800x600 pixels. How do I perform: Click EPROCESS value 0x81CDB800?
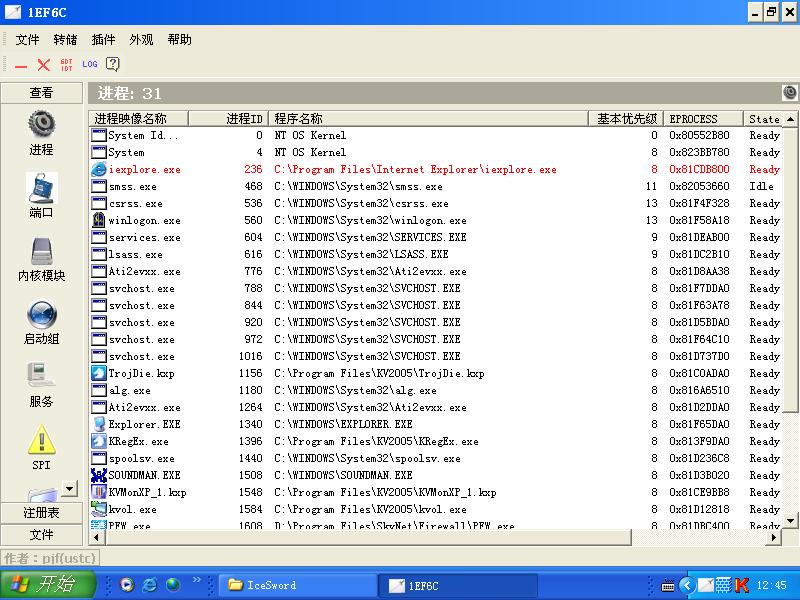pos(699,169)
